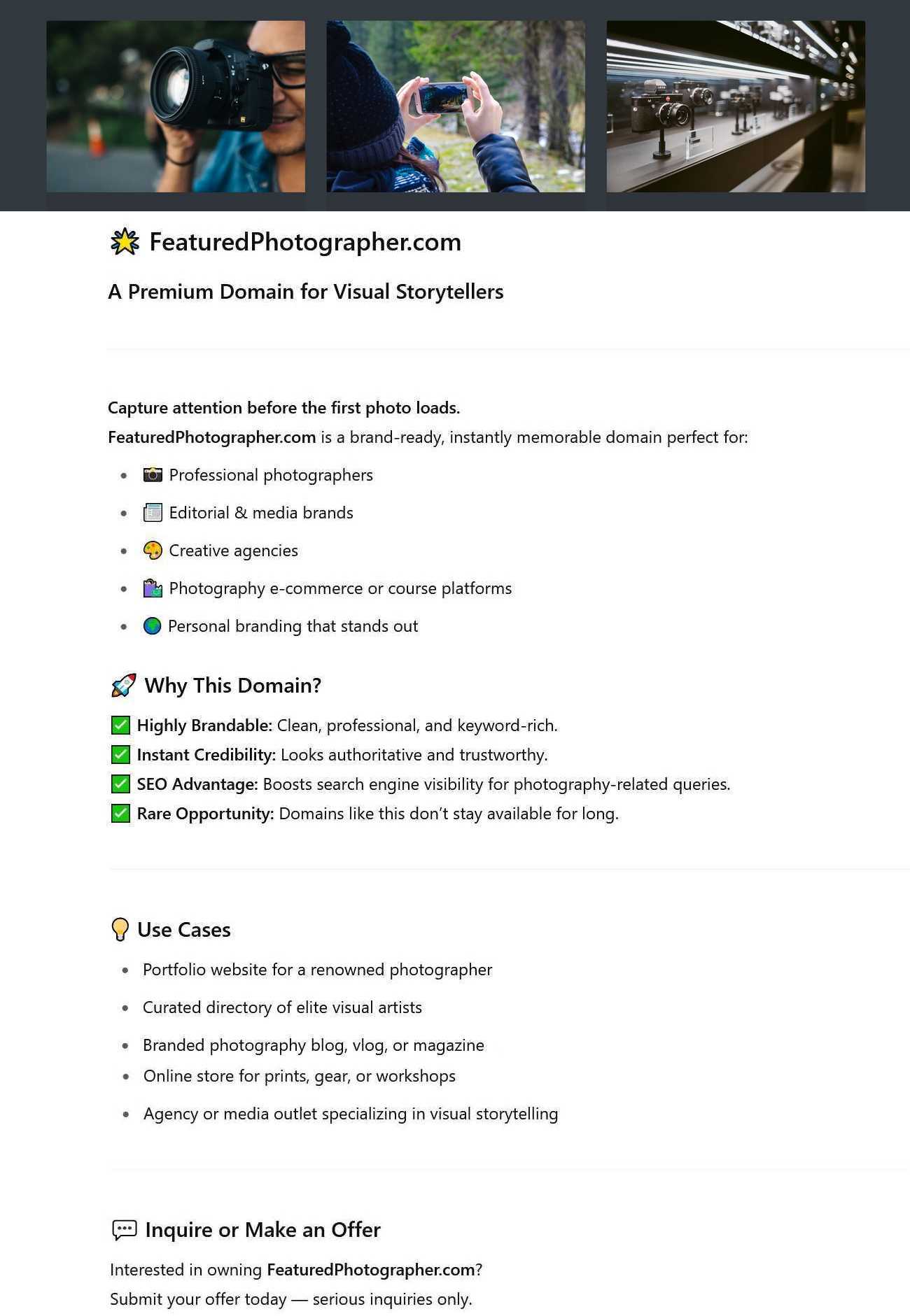Viewport: 910px width, 1316px height.
Task: Click the Inquire or Make an Offer heading
Action: point(262,1230)
